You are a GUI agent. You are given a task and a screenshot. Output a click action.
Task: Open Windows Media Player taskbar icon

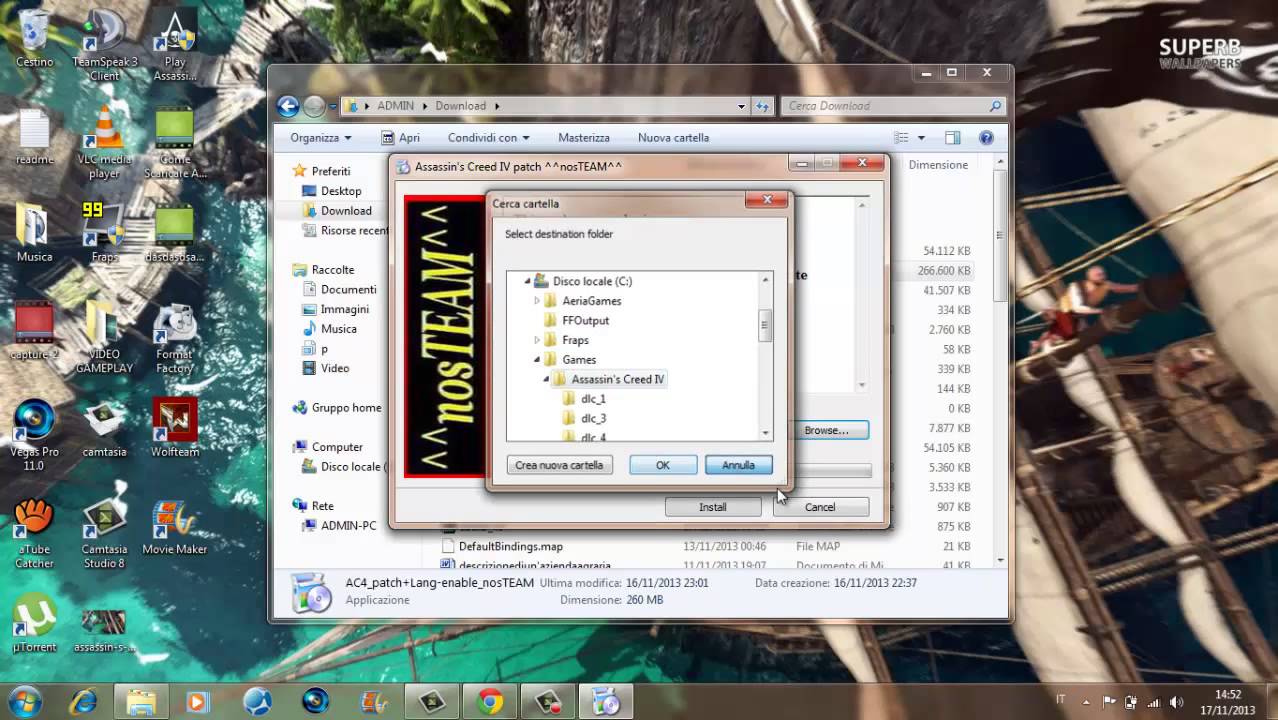point(197,701)
